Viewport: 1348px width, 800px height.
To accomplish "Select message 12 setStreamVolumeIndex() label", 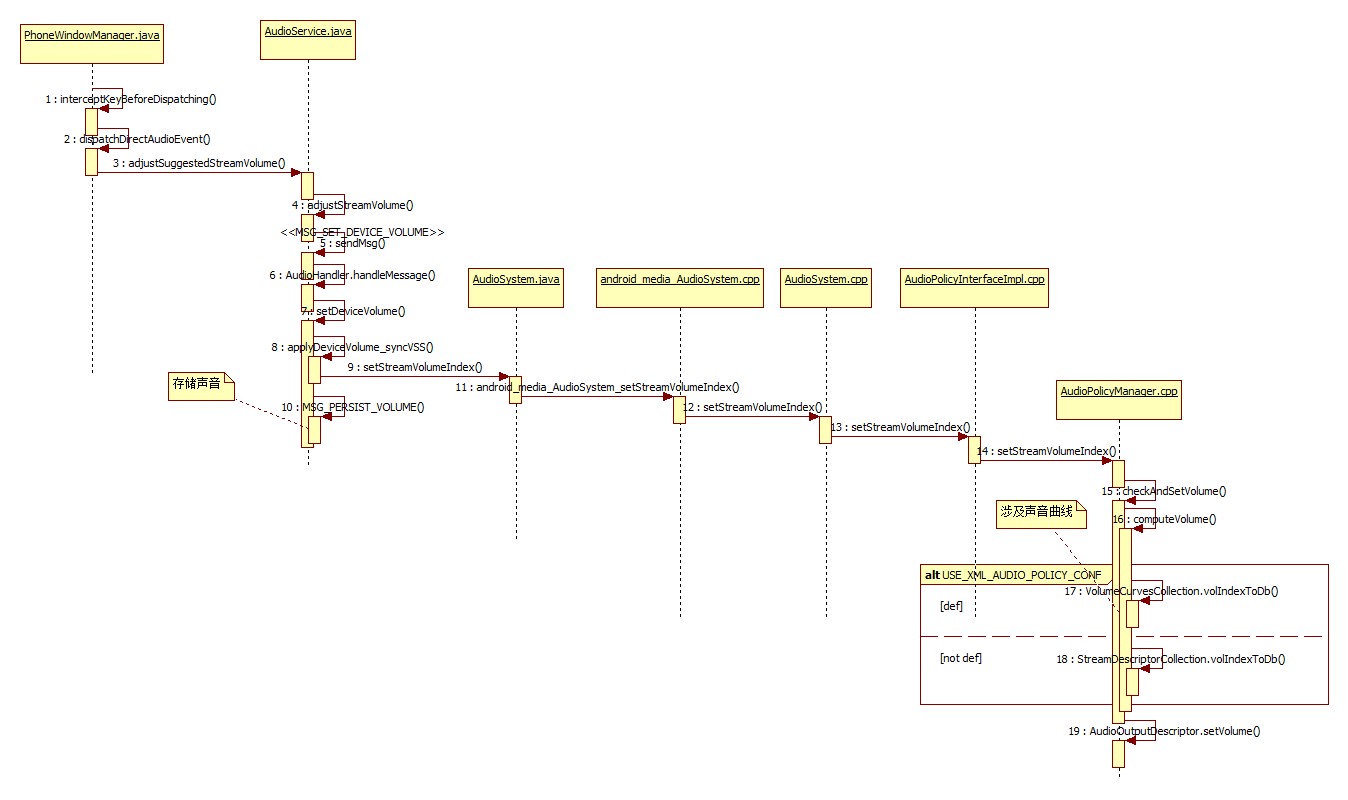I will (x=753, y=407).
